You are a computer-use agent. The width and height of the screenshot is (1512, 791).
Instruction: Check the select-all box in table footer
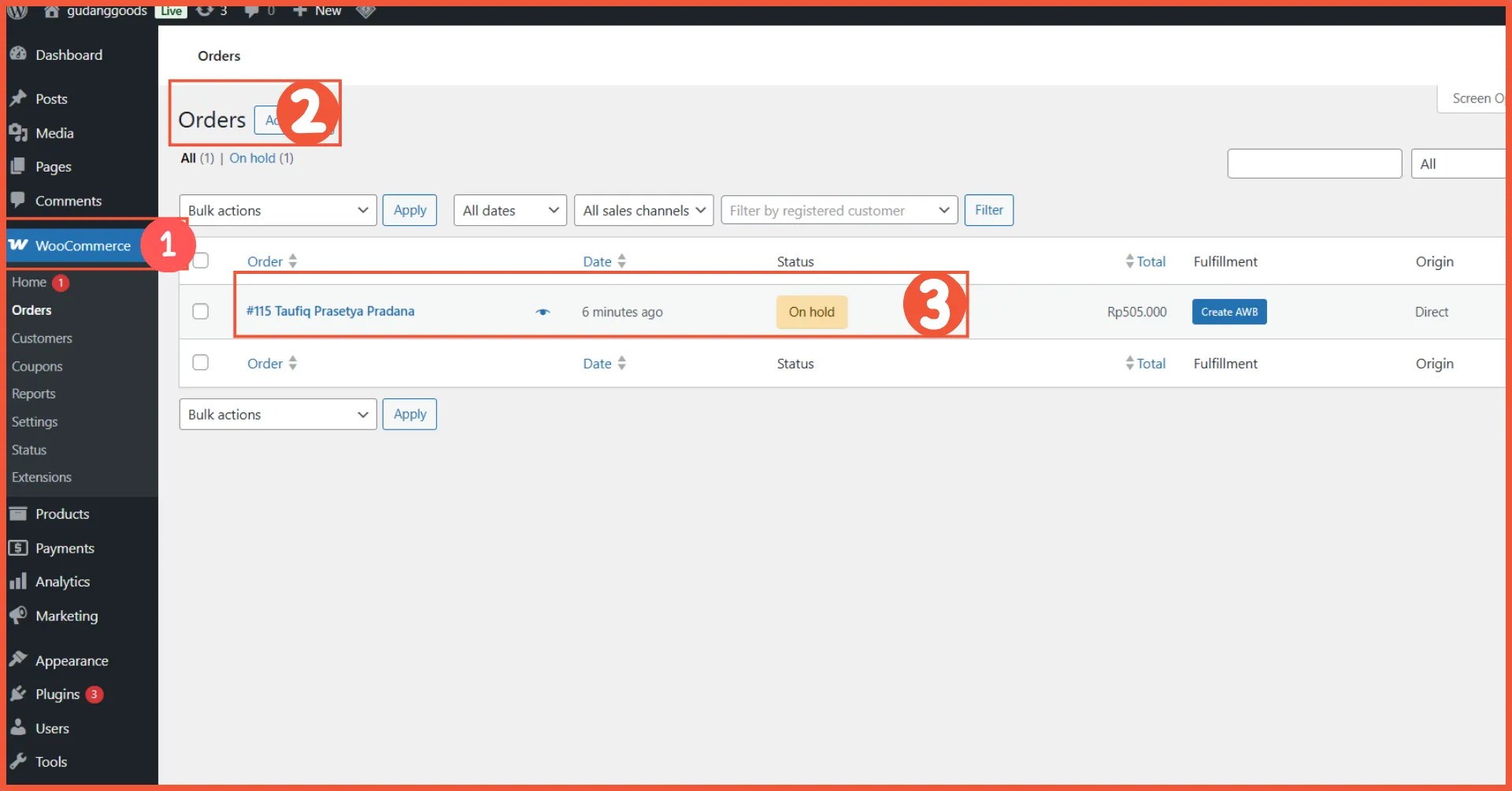coord(201,363)
